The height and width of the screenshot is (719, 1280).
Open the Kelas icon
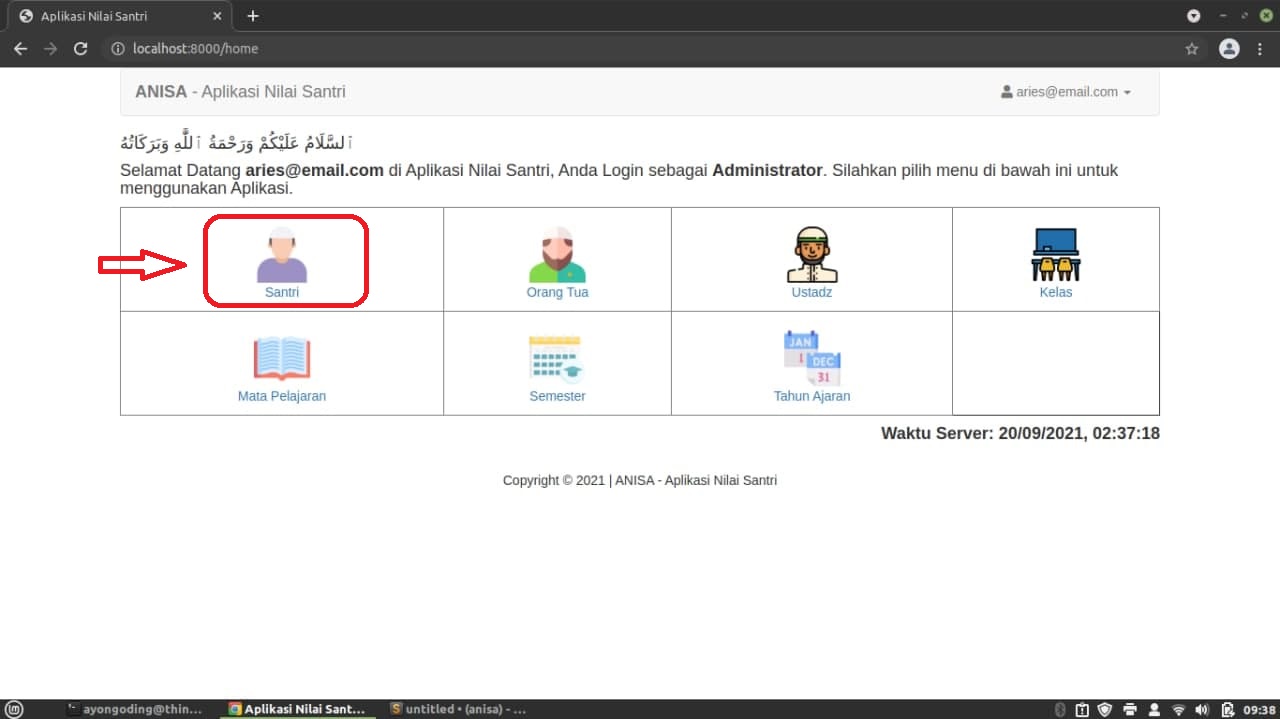[x=1056, y=252]
